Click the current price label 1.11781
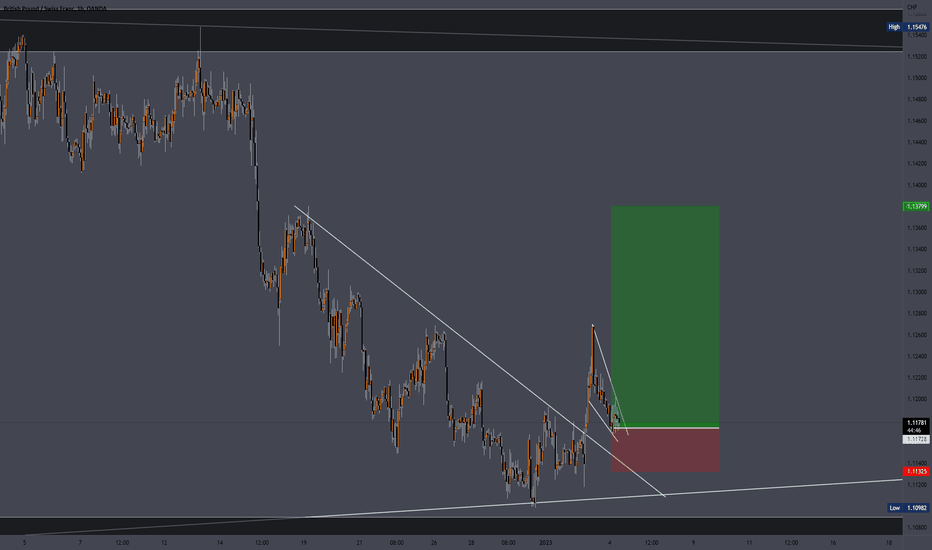932x550 pixels. click(916, 423)
